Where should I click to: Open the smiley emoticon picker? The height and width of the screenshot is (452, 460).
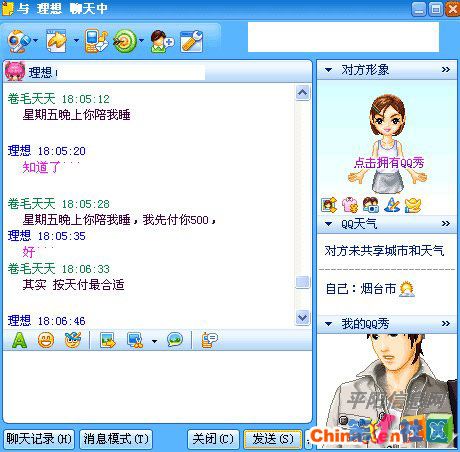[x=46, y=340]
